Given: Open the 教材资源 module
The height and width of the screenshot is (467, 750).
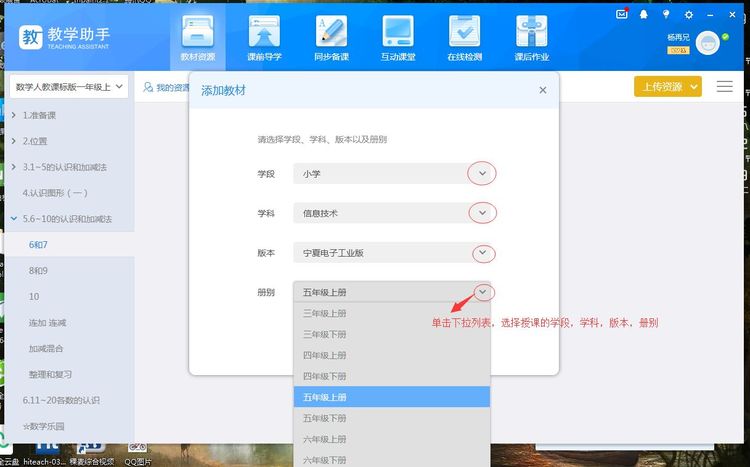Looking at the screenshot, I should 196,37.
